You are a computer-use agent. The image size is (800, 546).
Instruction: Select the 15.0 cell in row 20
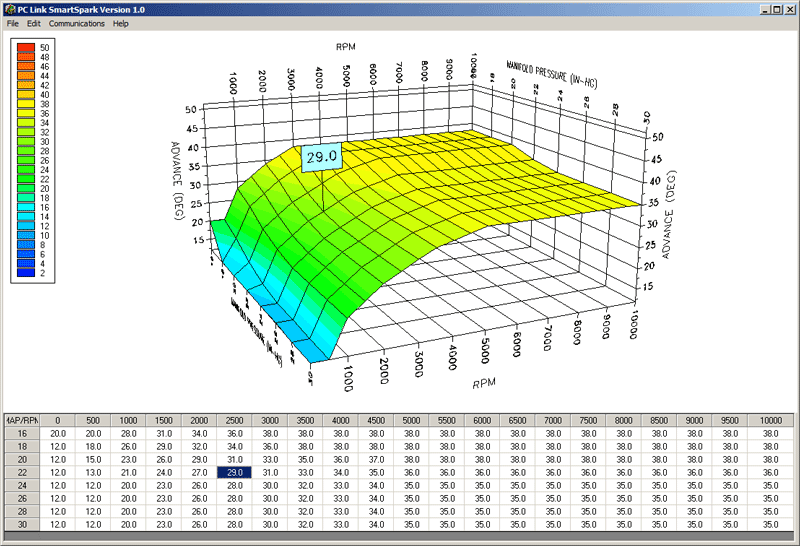point(93,459)
